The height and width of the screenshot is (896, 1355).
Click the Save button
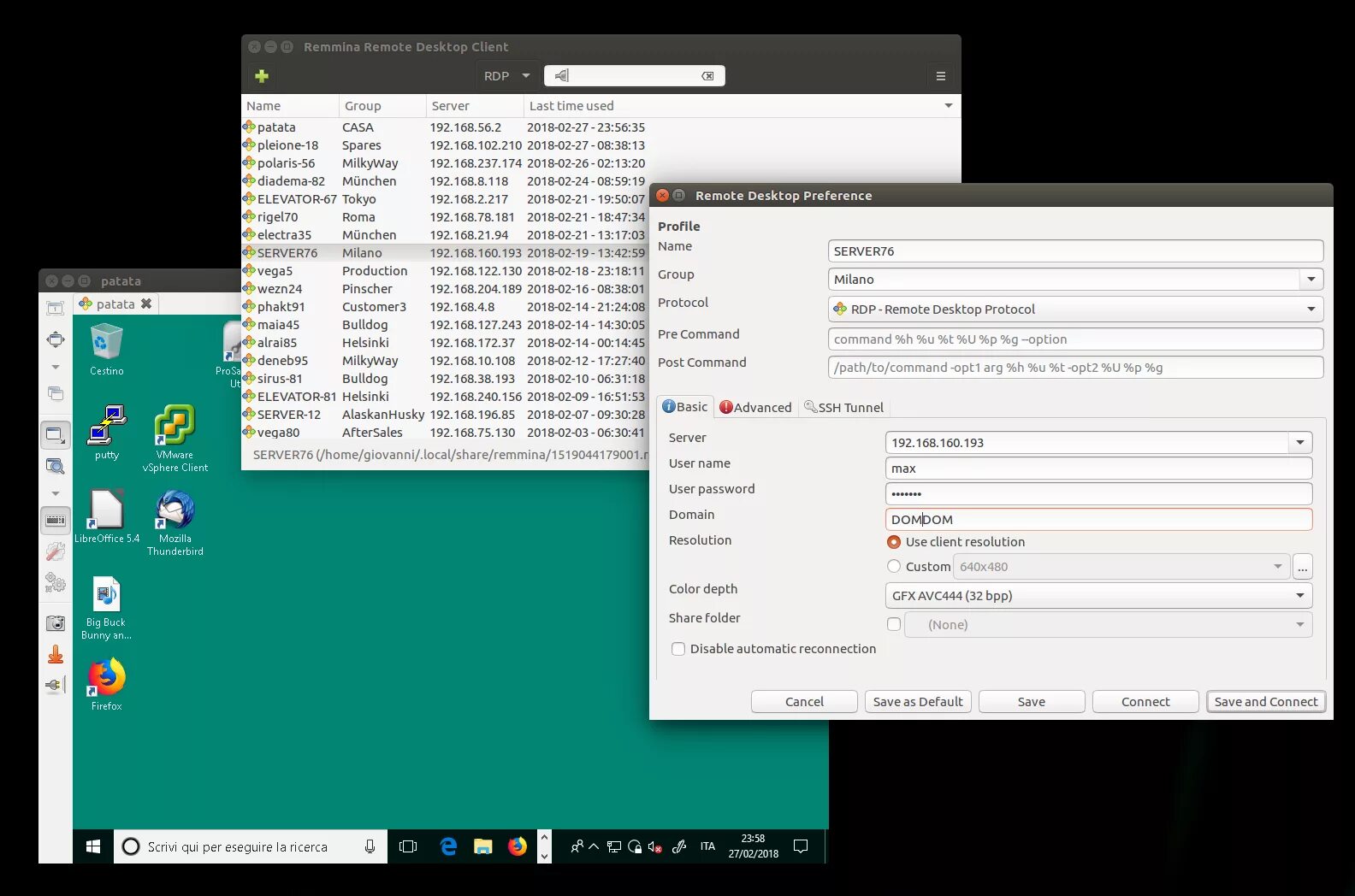click(x=1032, y=702)
